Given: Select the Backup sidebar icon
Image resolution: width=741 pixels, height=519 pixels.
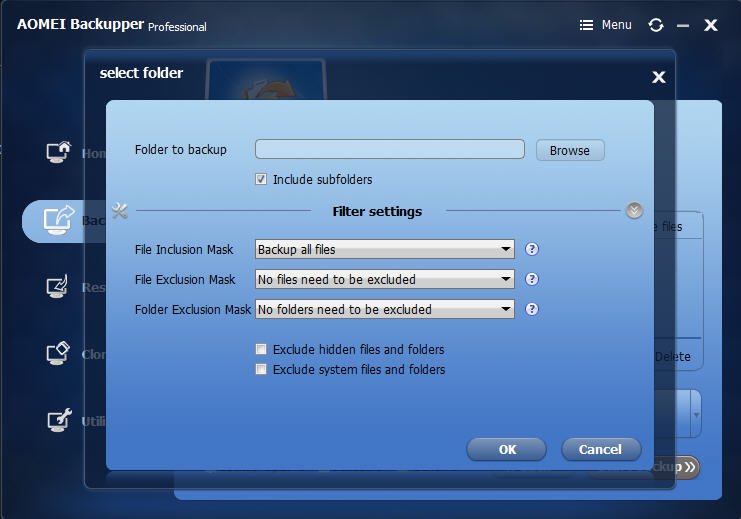Looking at the screenshot, I should 58,220.
